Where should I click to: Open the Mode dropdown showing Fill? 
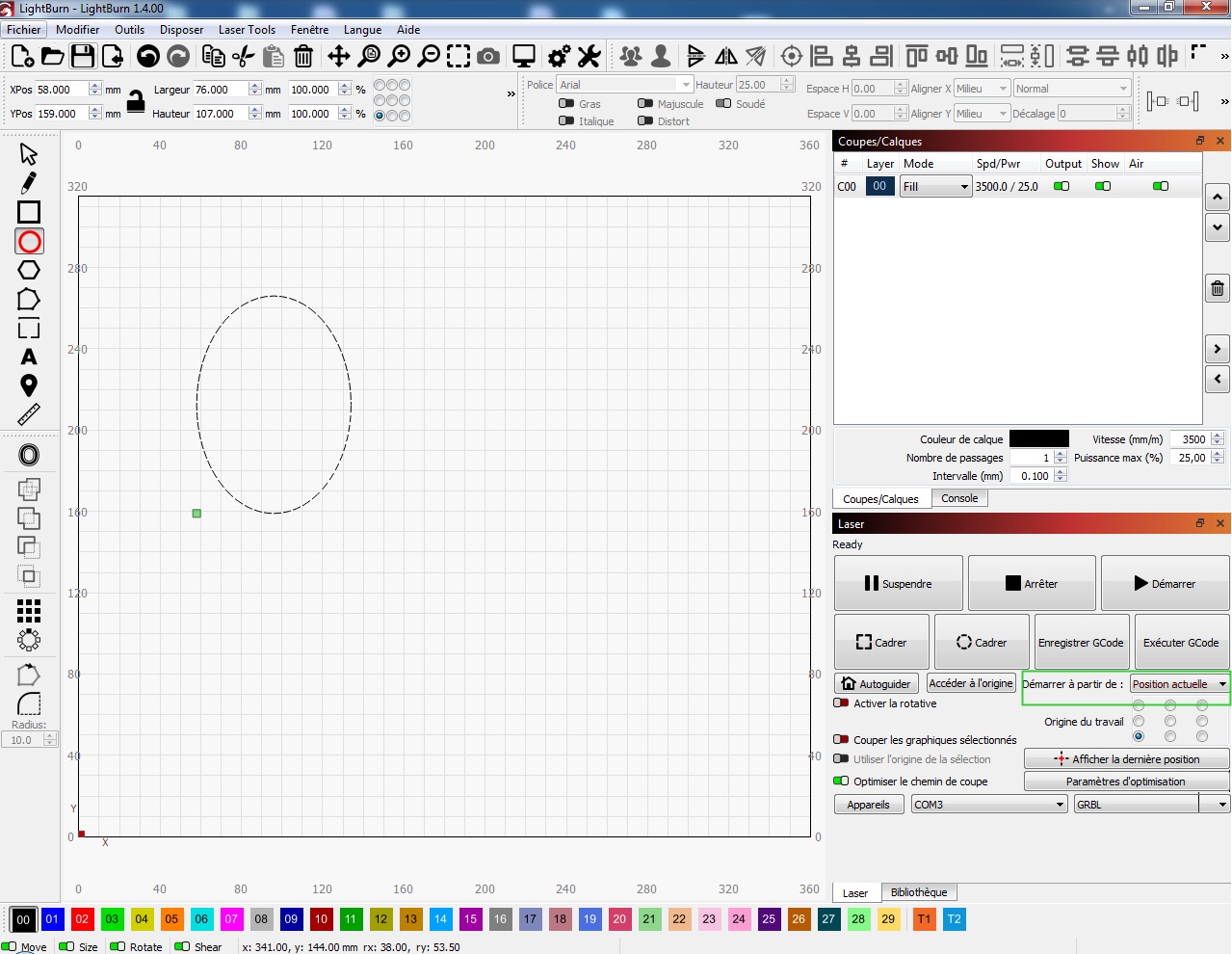pos(935,187)
